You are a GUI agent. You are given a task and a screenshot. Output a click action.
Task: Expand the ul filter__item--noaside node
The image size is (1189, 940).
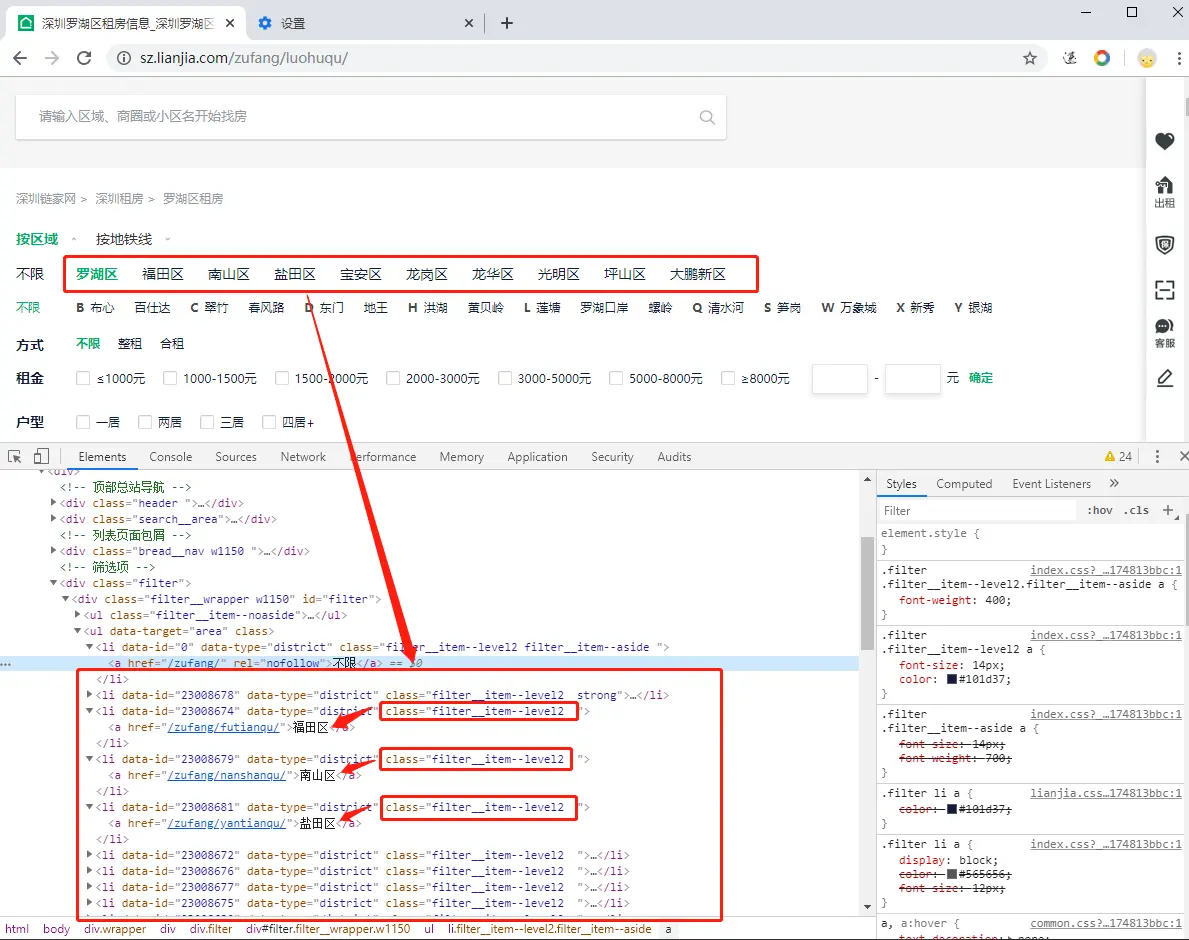coord(77,615)
